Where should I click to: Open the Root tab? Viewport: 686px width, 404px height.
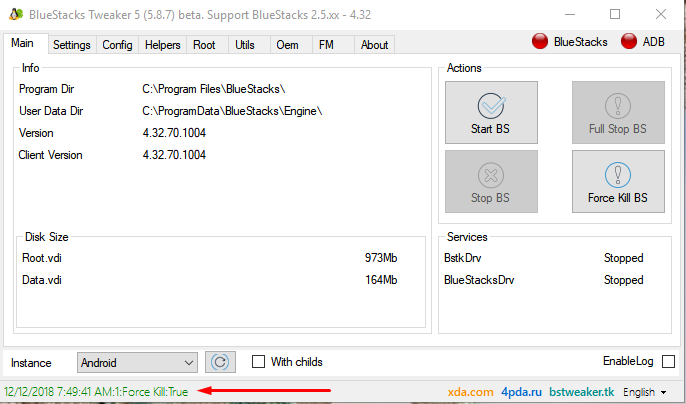[x=204, y=45]
